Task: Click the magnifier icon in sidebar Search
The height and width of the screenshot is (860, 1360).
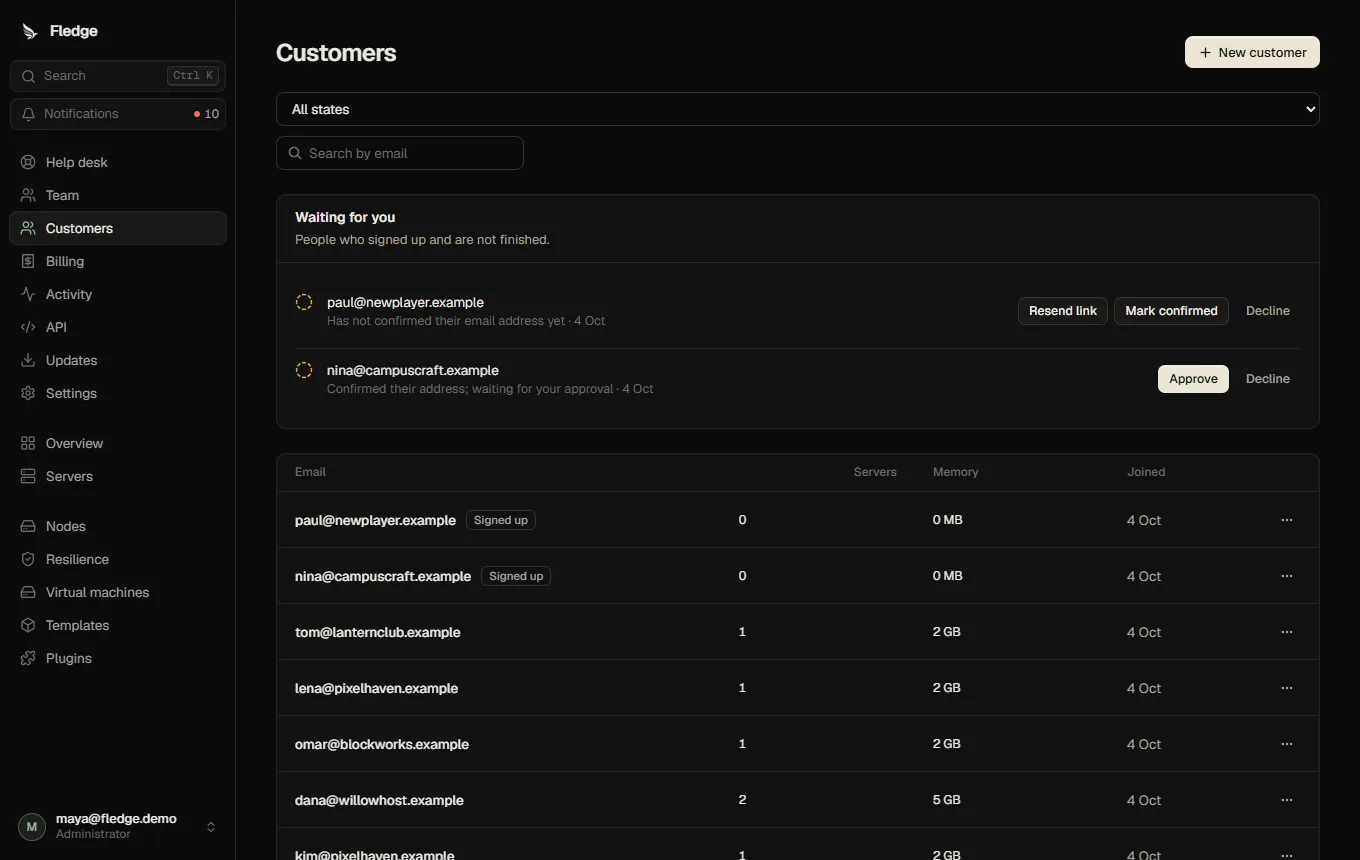Action: click(x=28, y=76)
